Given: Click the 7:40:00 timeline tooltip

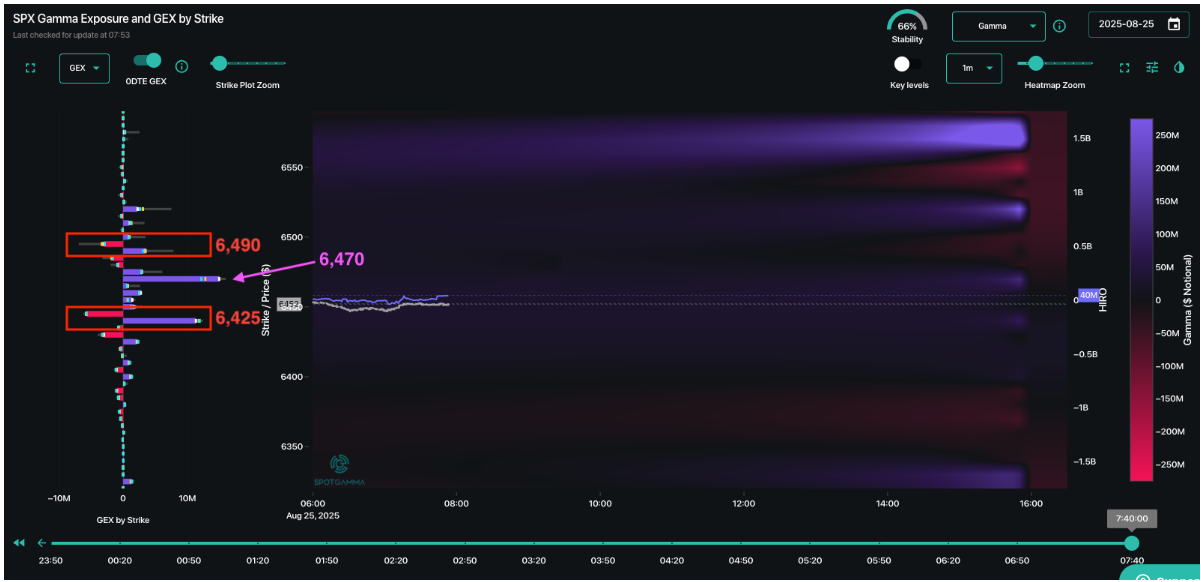Looking at the screenshot, I should point(1131,519).
